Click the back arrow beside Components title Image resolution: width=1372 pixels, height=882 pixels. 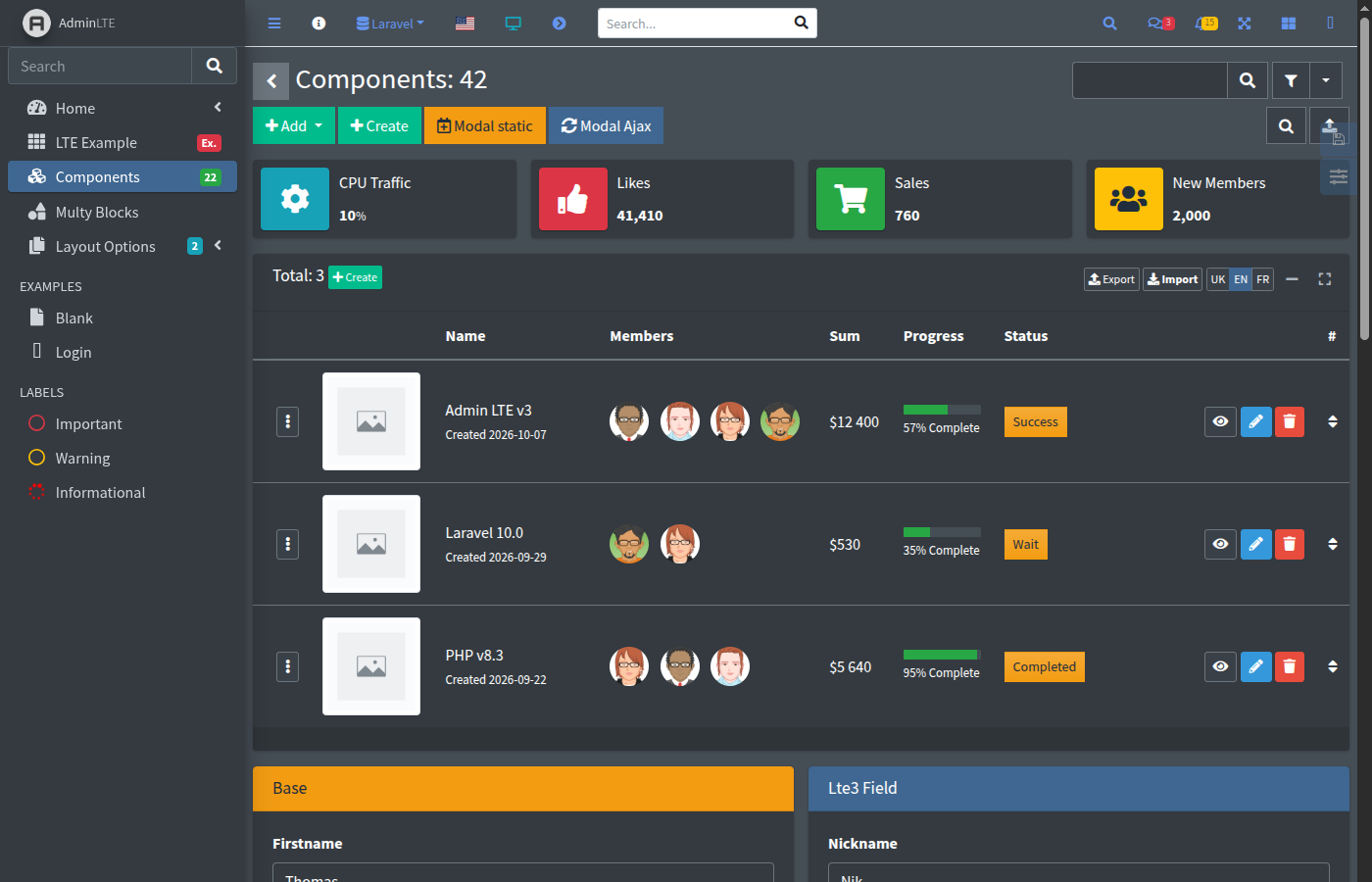pos(270,80)
